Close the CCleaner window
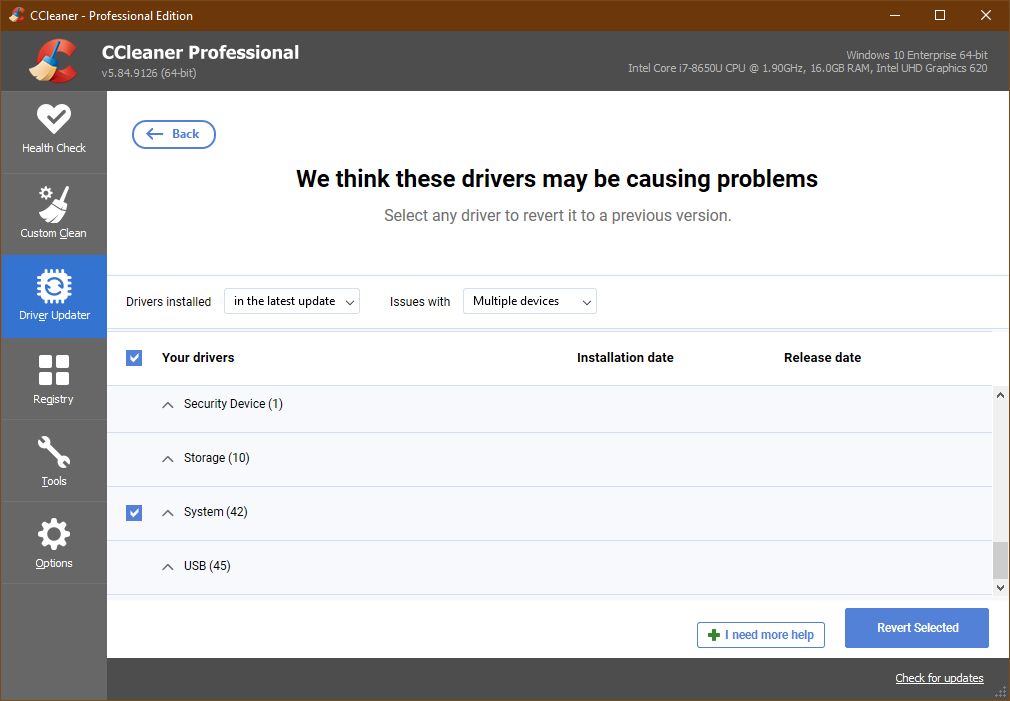Image resolution: width=1010 pixels, height=701 pixels. pyautogui.click(x=986, y=15)
